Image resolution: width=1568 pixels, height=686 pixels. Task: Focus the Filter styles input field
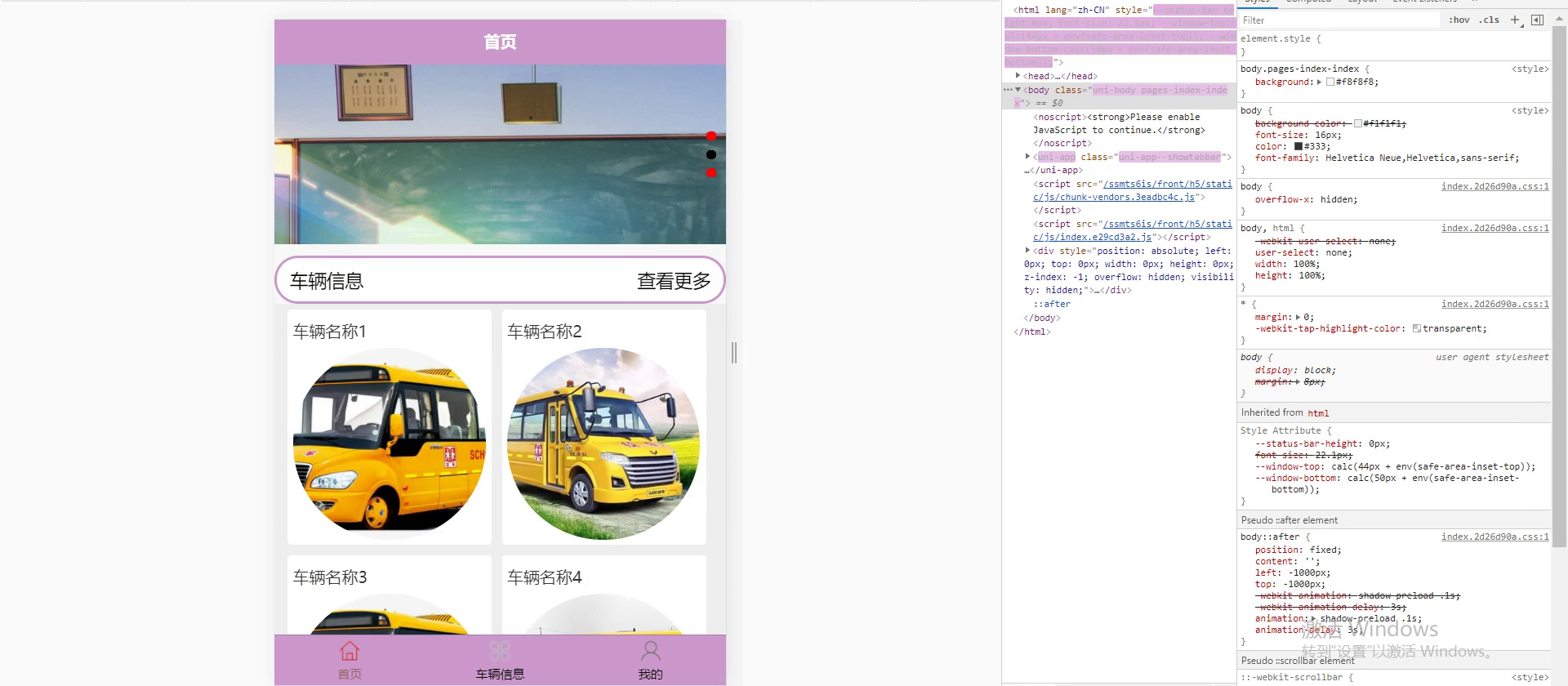[1339, 20]
